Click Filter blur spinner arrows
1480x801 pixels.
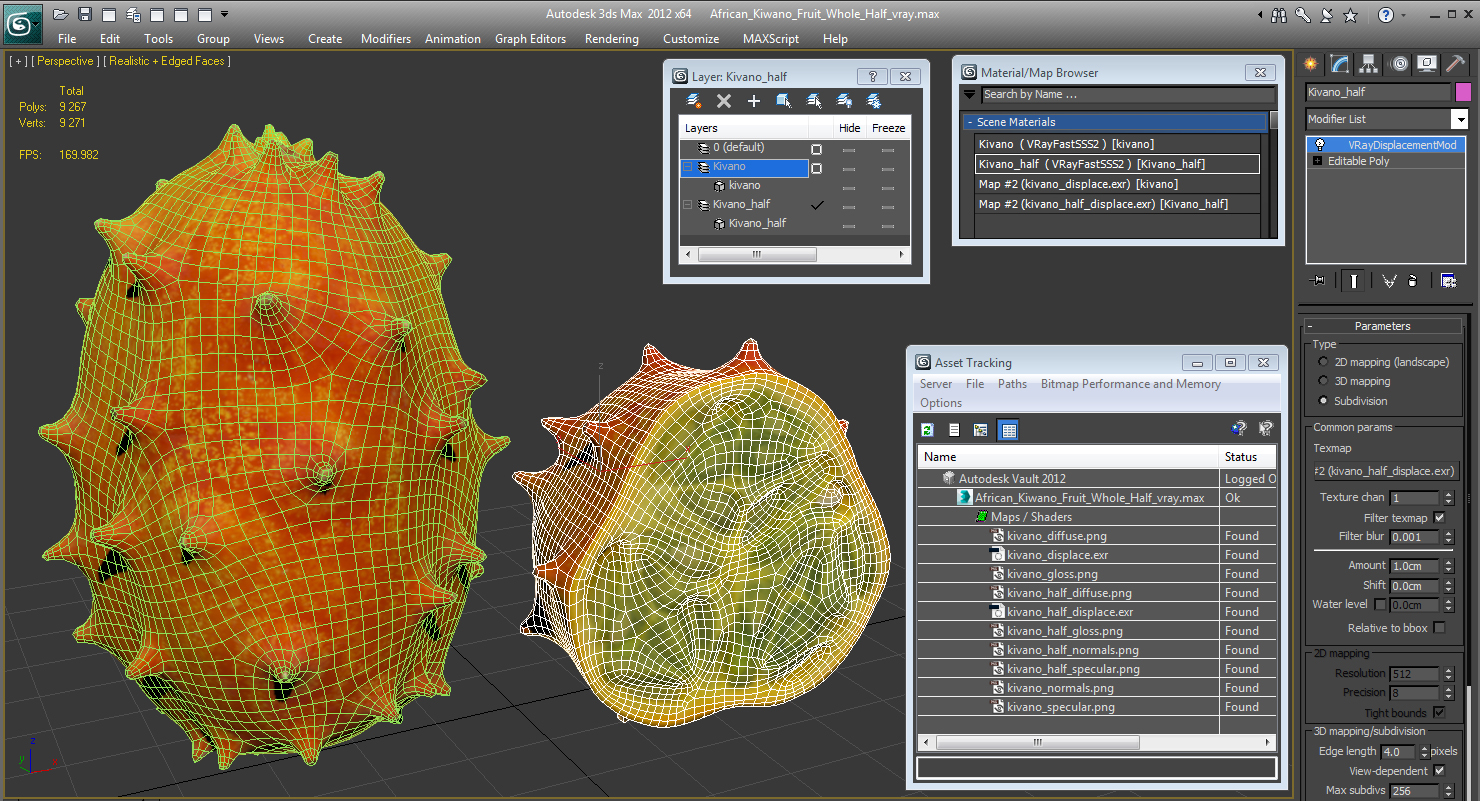1448,537
